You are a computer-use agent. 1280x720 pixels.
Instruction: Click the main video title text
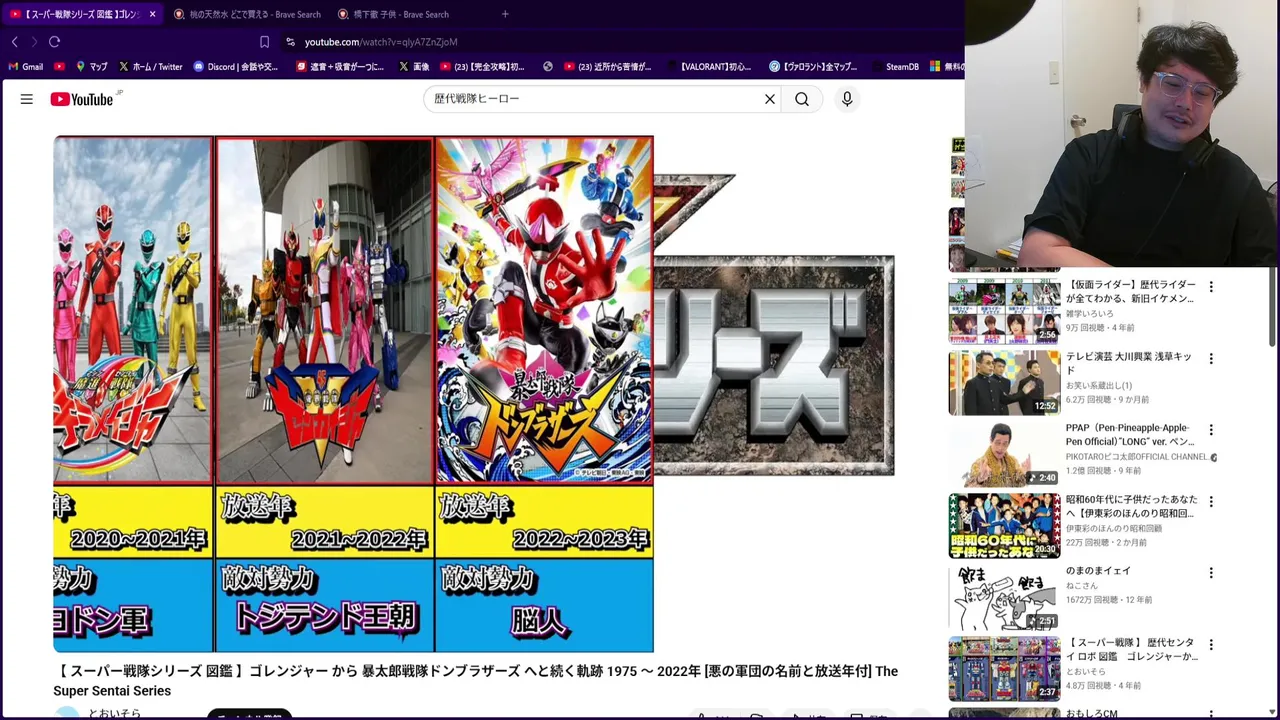(476, 681)
